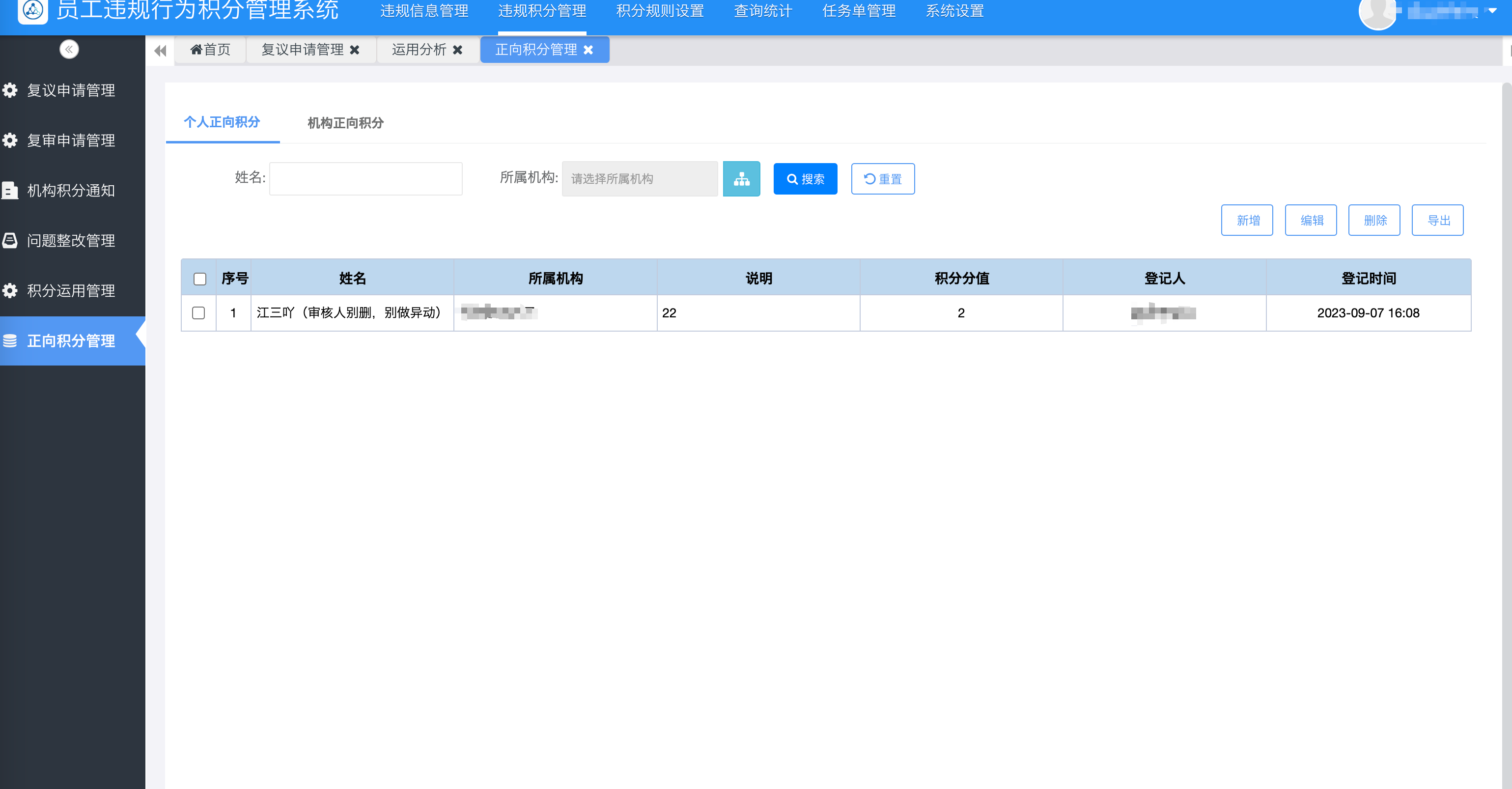
Task: Open 违规信息管理 top menu
Action: [424, 11]
